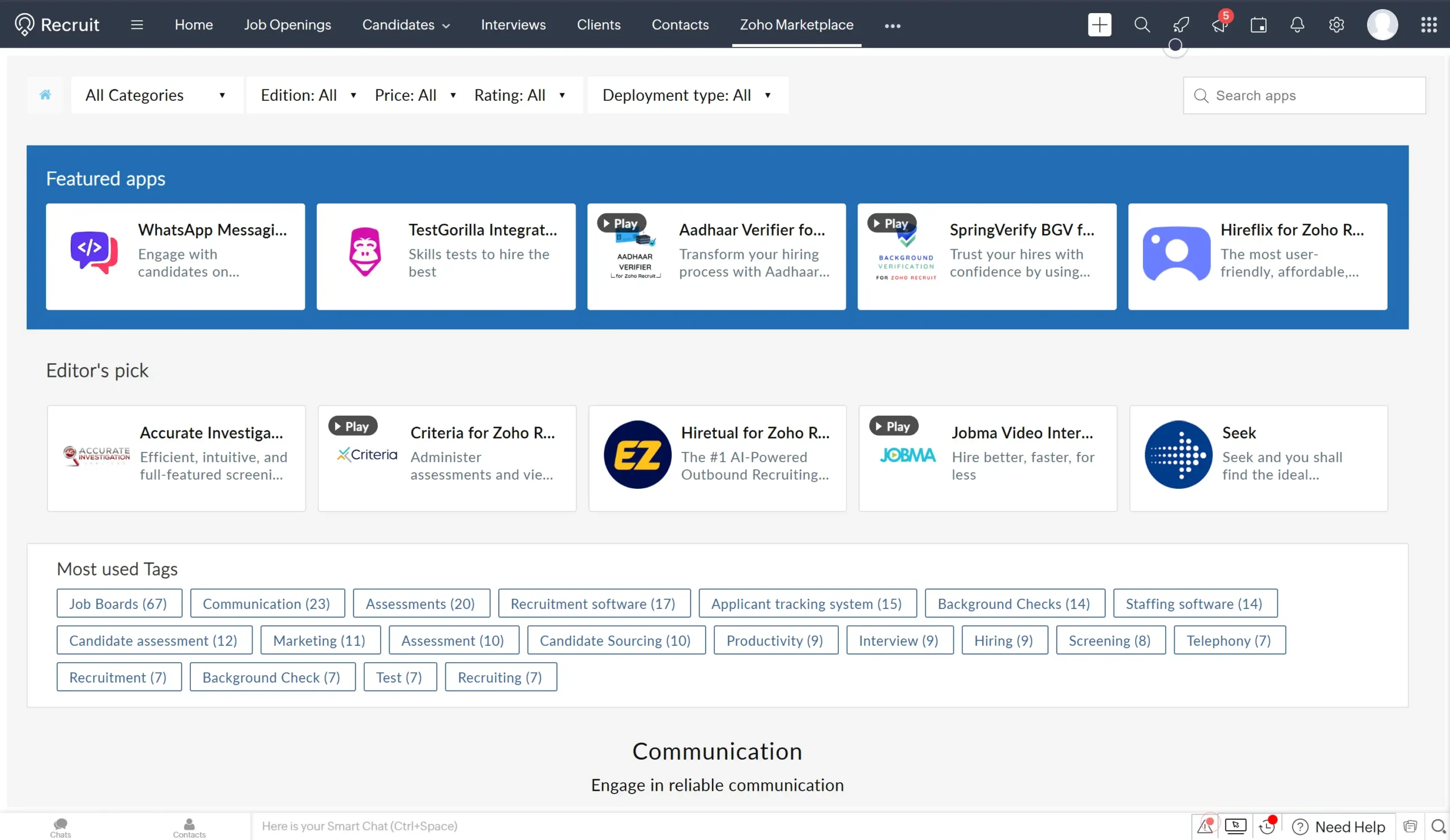The image size is (1450, 840).
Task: Click inside the Search apps field
Action: (x=1303, y=95)
